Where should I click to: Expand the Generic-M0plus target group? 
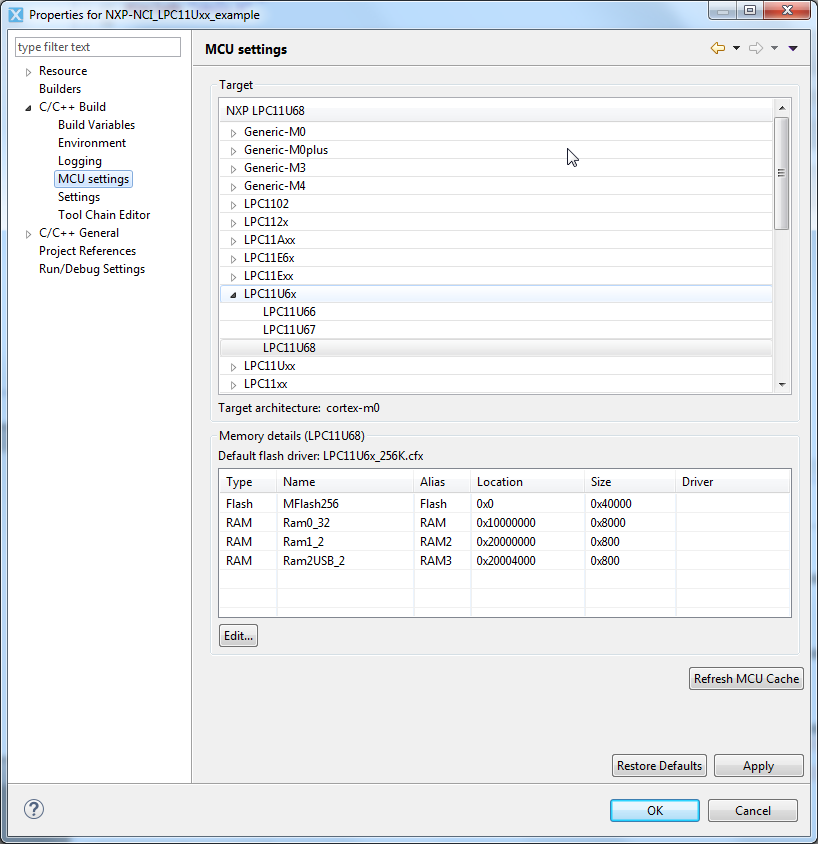(234, 151)
